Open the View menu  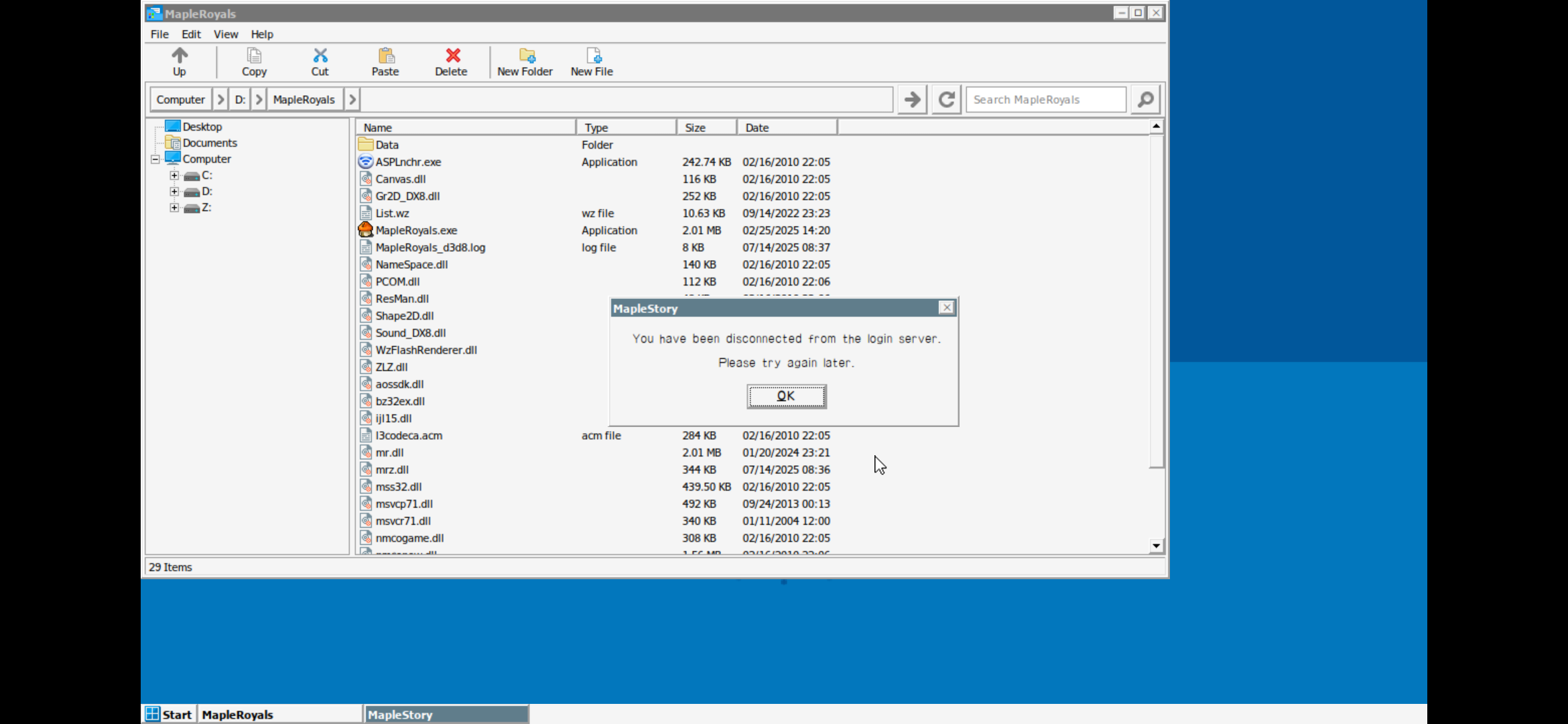226,34
